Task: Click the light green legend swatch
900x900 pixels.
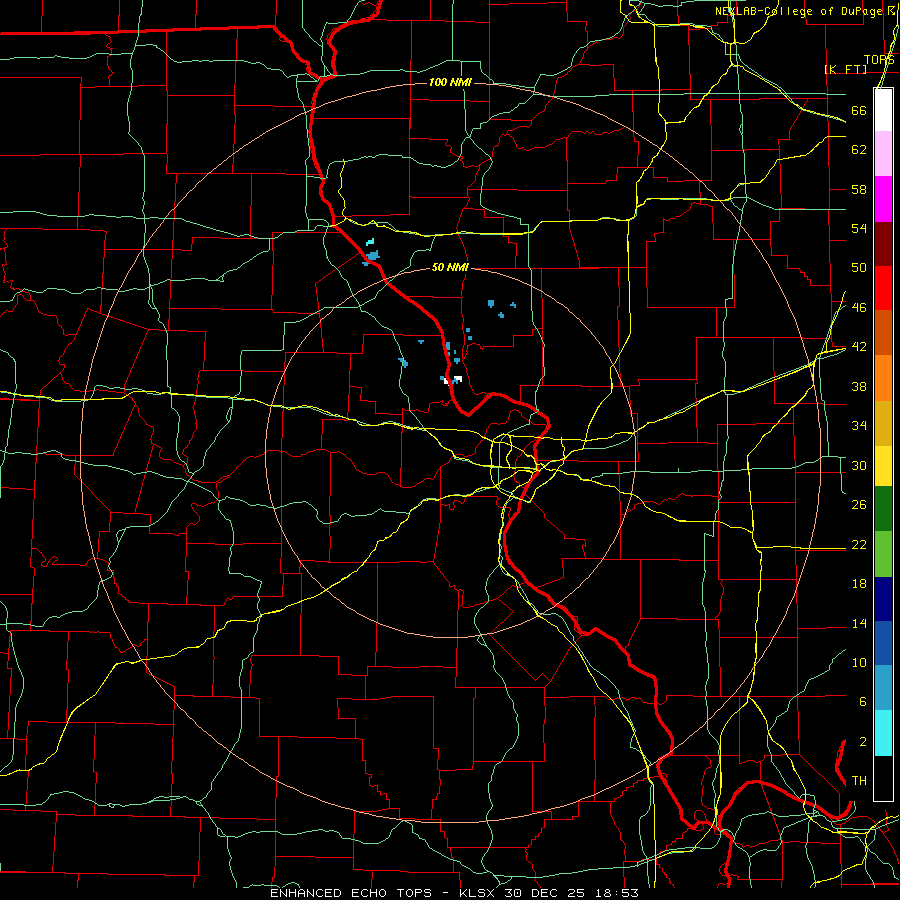Action: [883, 554]
